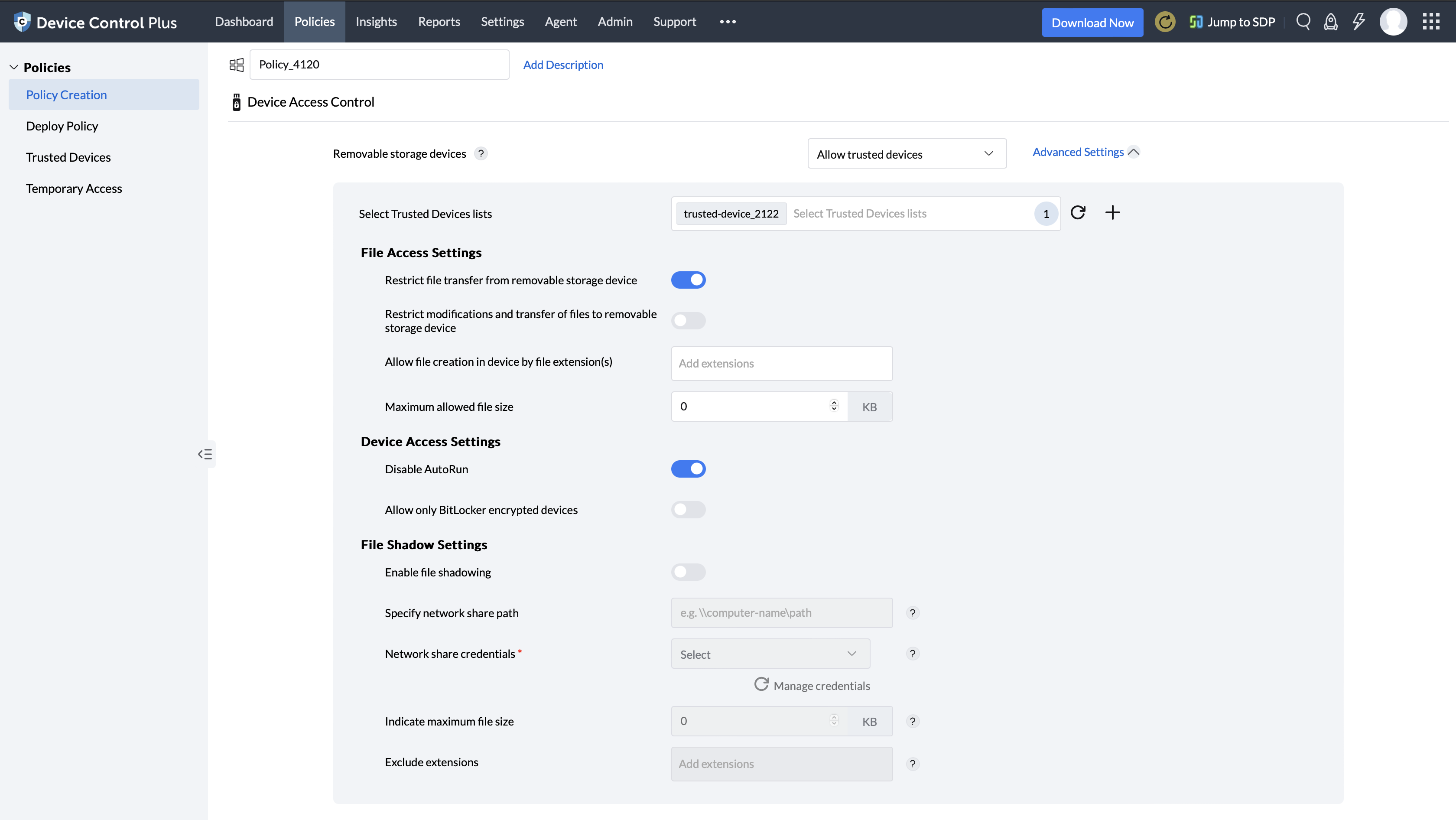Screen dimensions: 1456x820
Task: Go to the Insights tab
Action: coord(376,22)
